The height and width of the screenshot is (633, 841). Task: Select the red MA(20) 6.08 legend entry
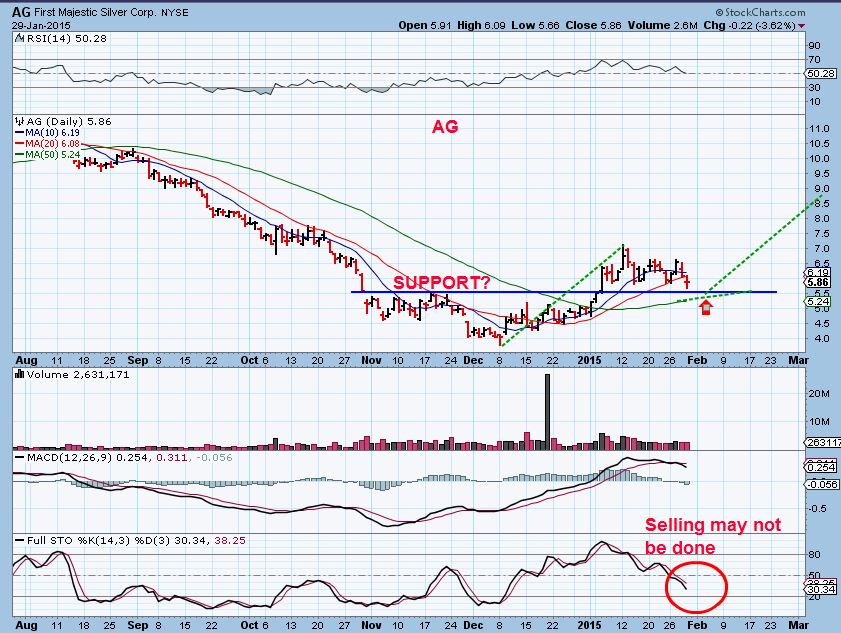pos(47,144)
